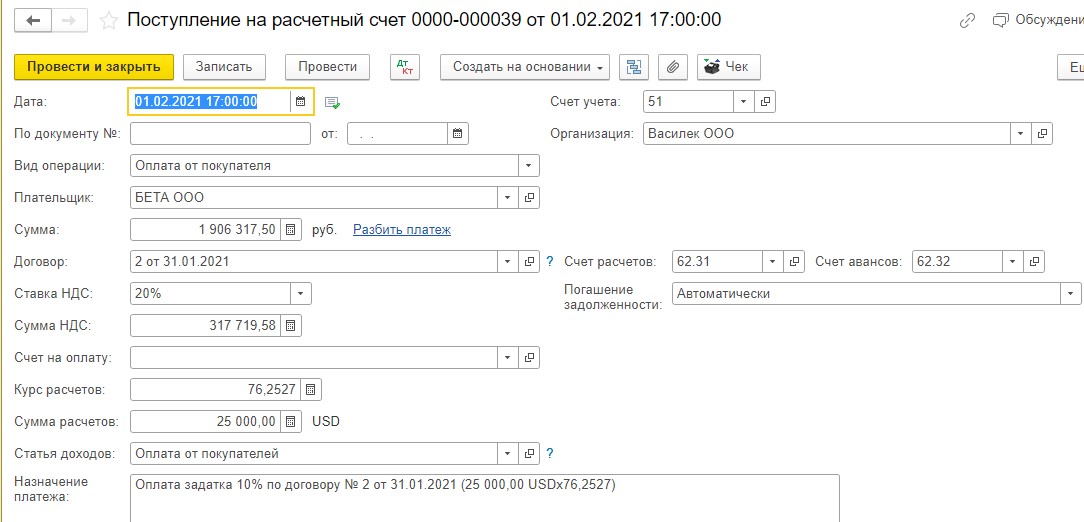Expand Организация dropdown list
Viewport: 1084px width, 522px height.
pos(1021,133)
